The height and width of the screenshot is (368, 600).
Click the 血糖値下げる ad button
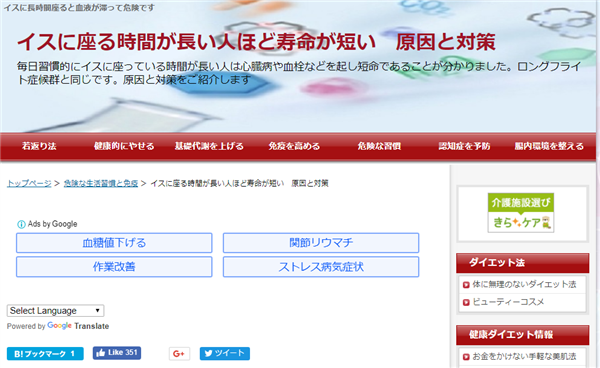(x=114, y=243)
